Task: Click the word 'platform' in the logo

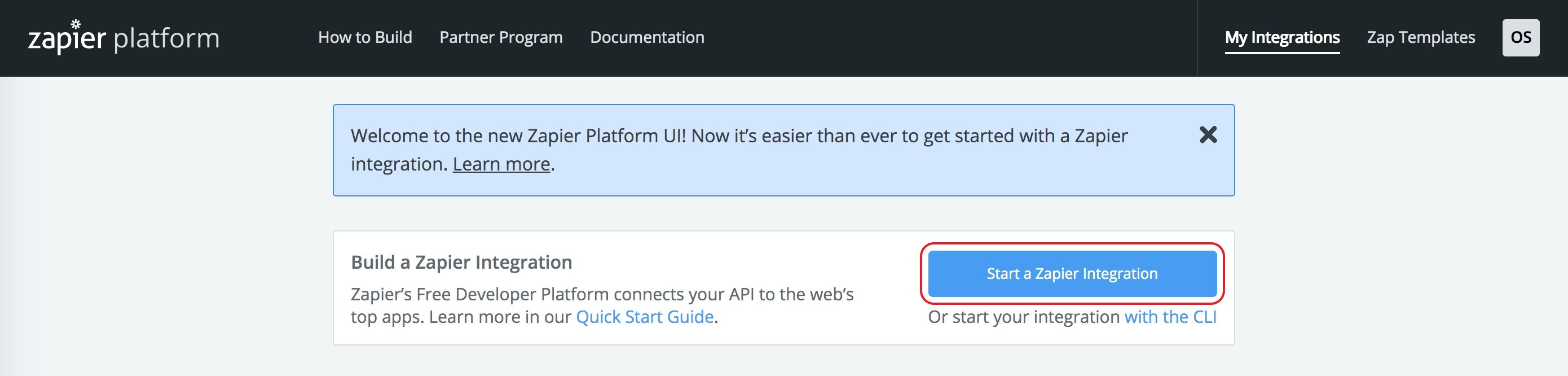Action: [x=166, y=39]
